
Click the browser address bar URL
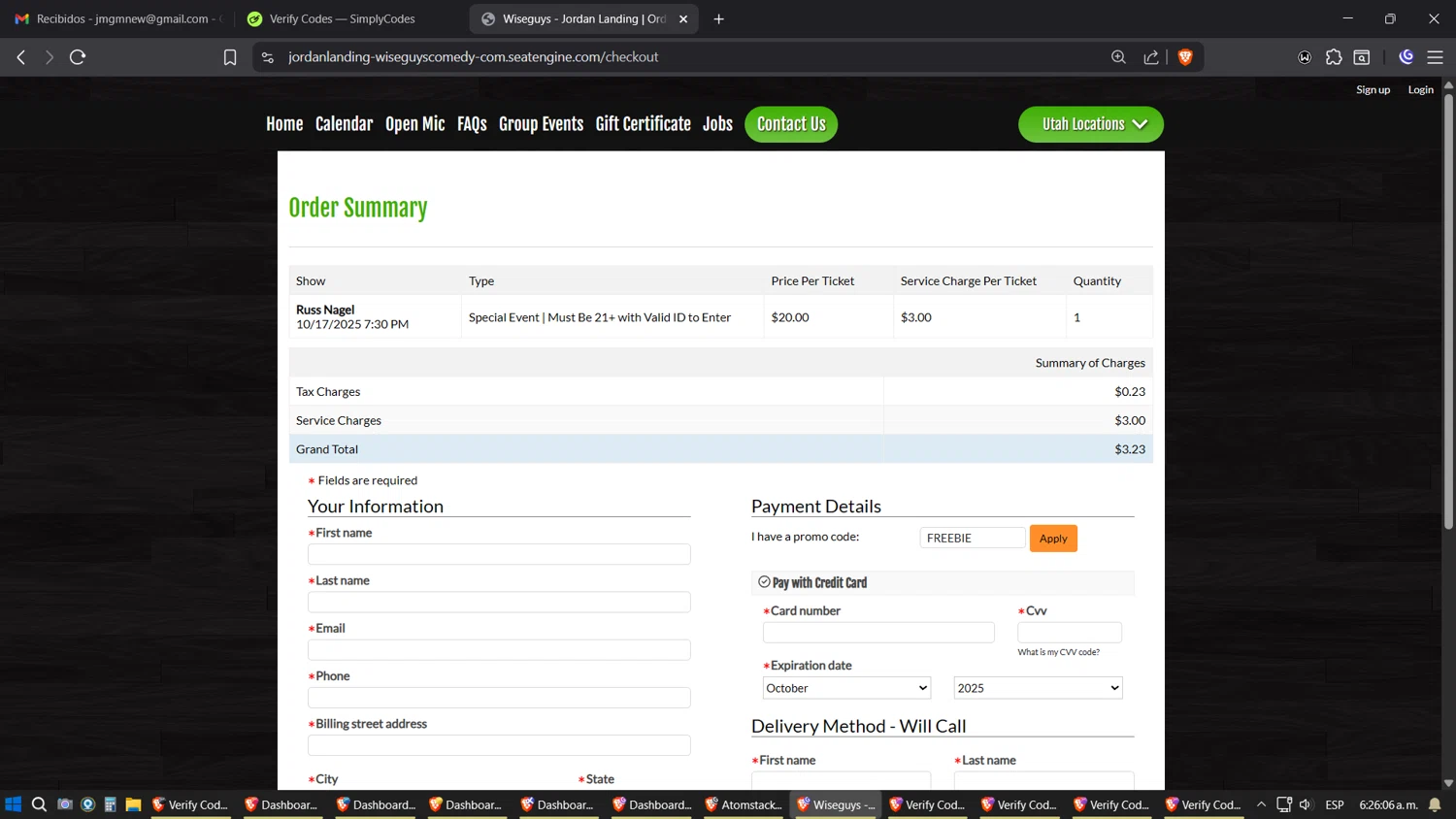pyautogui.click(x=473, y=57)
